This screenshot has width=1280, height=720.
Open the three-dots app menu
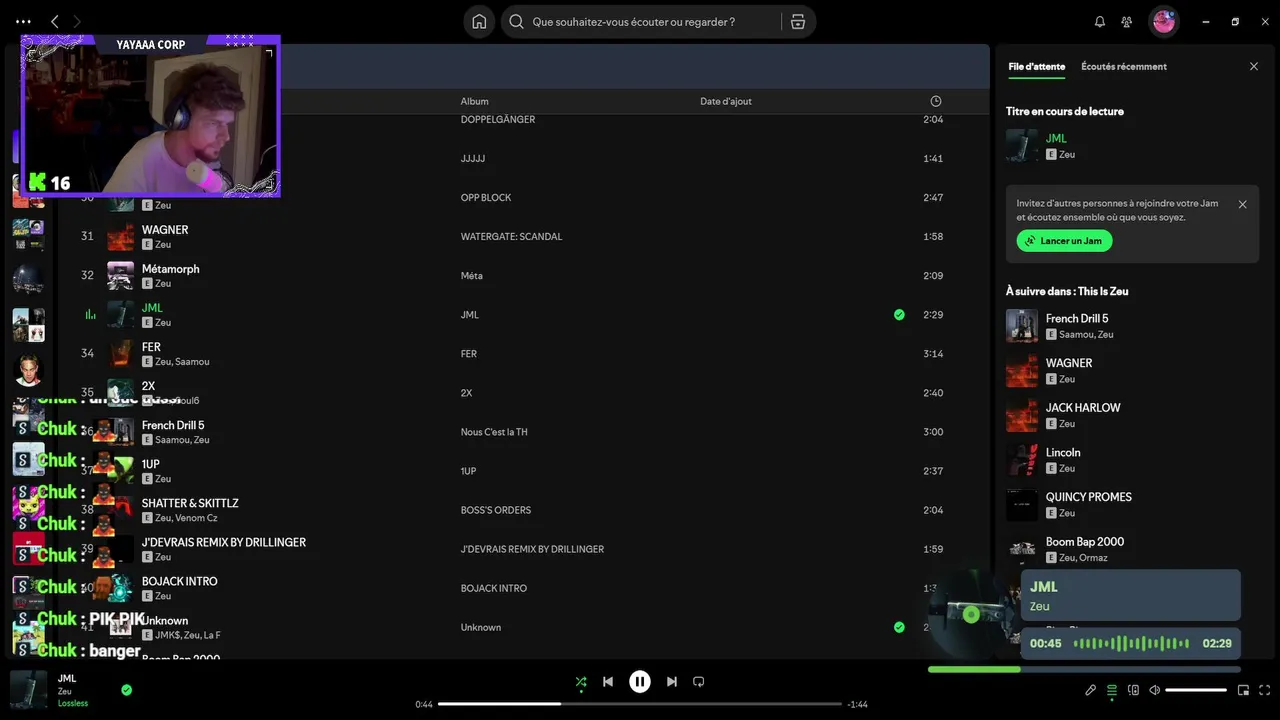(23, 21)
